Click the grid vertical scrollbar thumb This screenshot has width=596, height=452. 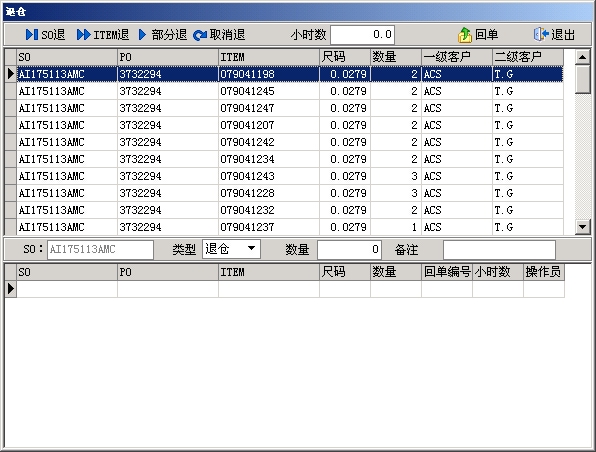coord(582,79)
